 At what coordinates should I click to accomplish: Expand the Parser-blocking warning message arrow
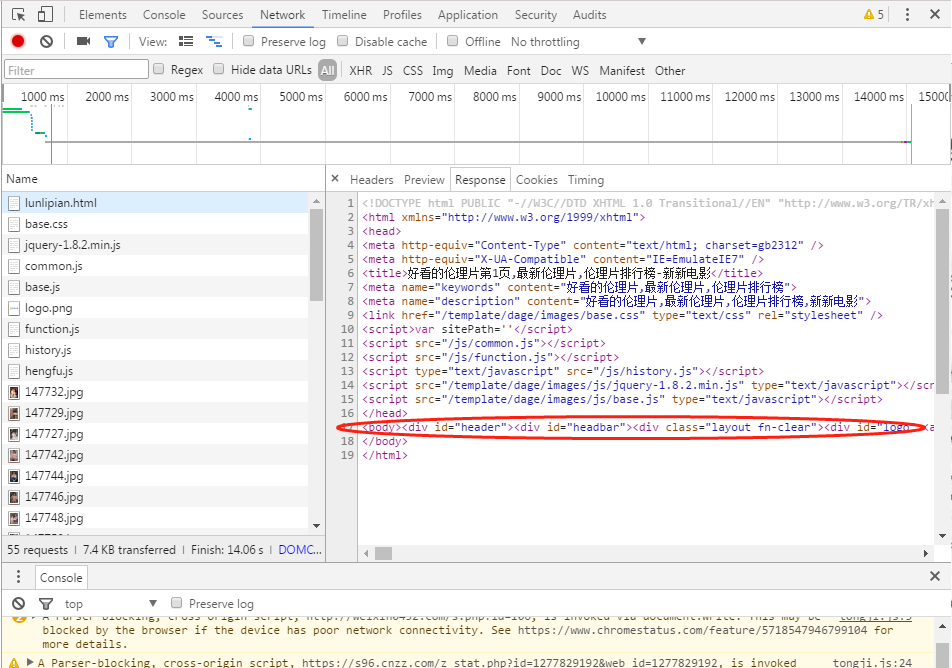[x=30, y=662]
